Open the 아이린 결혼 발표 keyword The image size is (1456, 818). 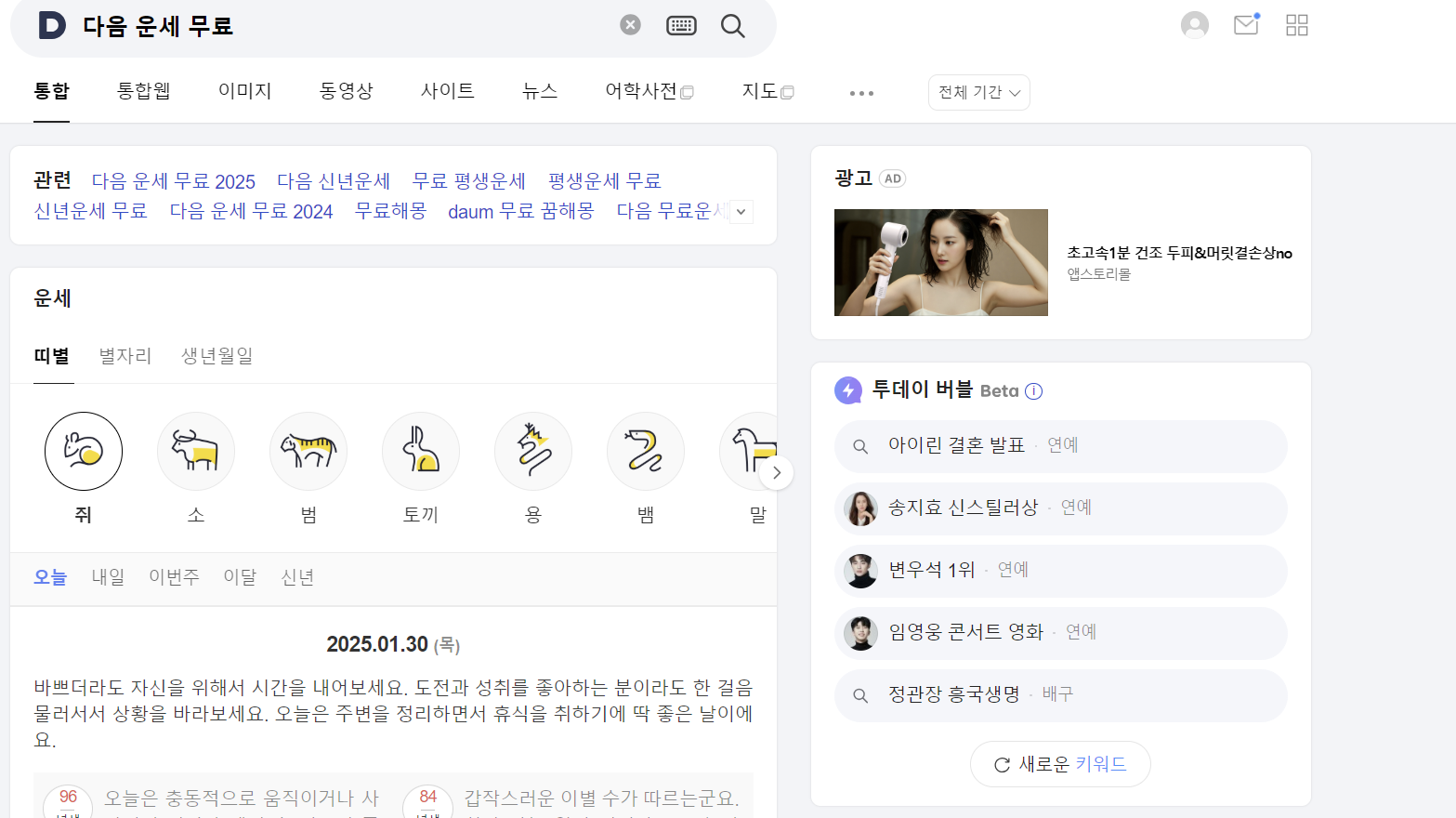1060,446
